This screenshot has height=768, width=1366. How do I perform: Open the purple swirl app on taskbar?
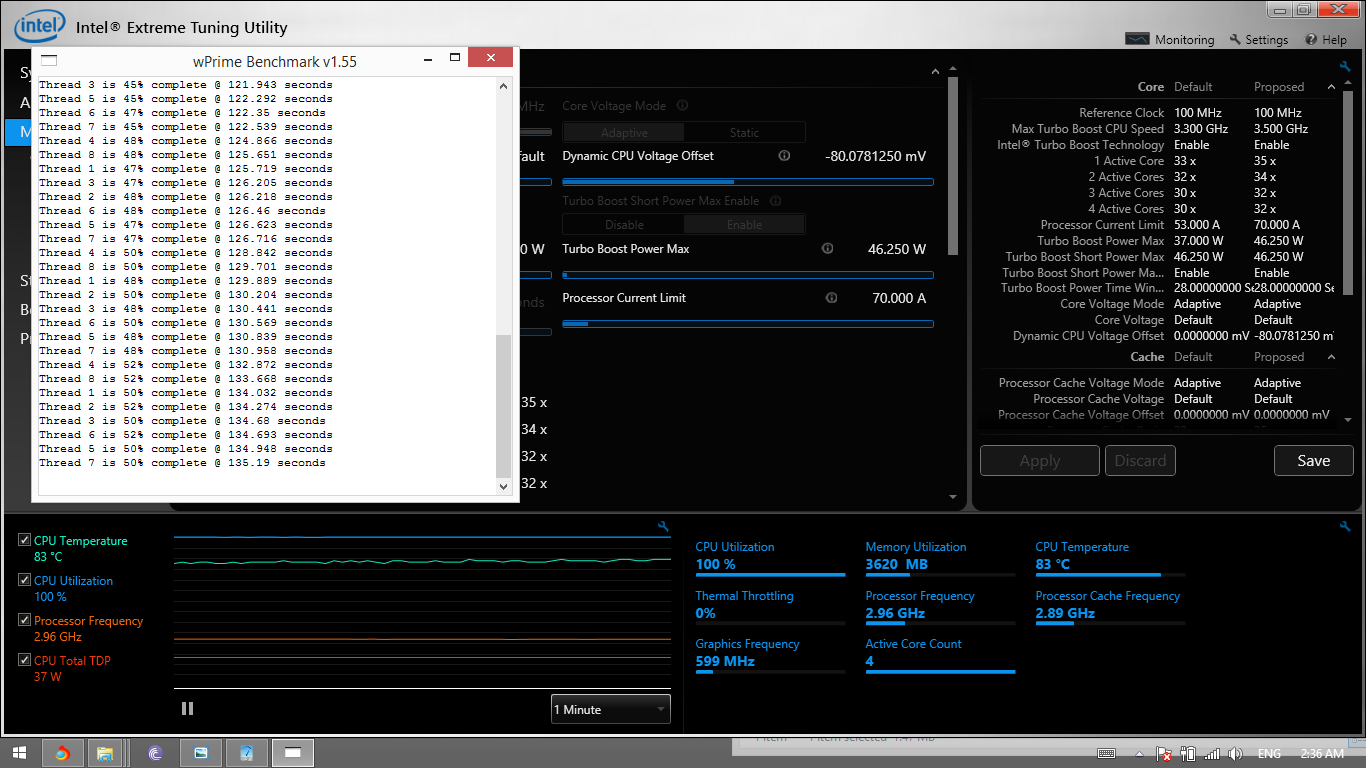point(155,753)
